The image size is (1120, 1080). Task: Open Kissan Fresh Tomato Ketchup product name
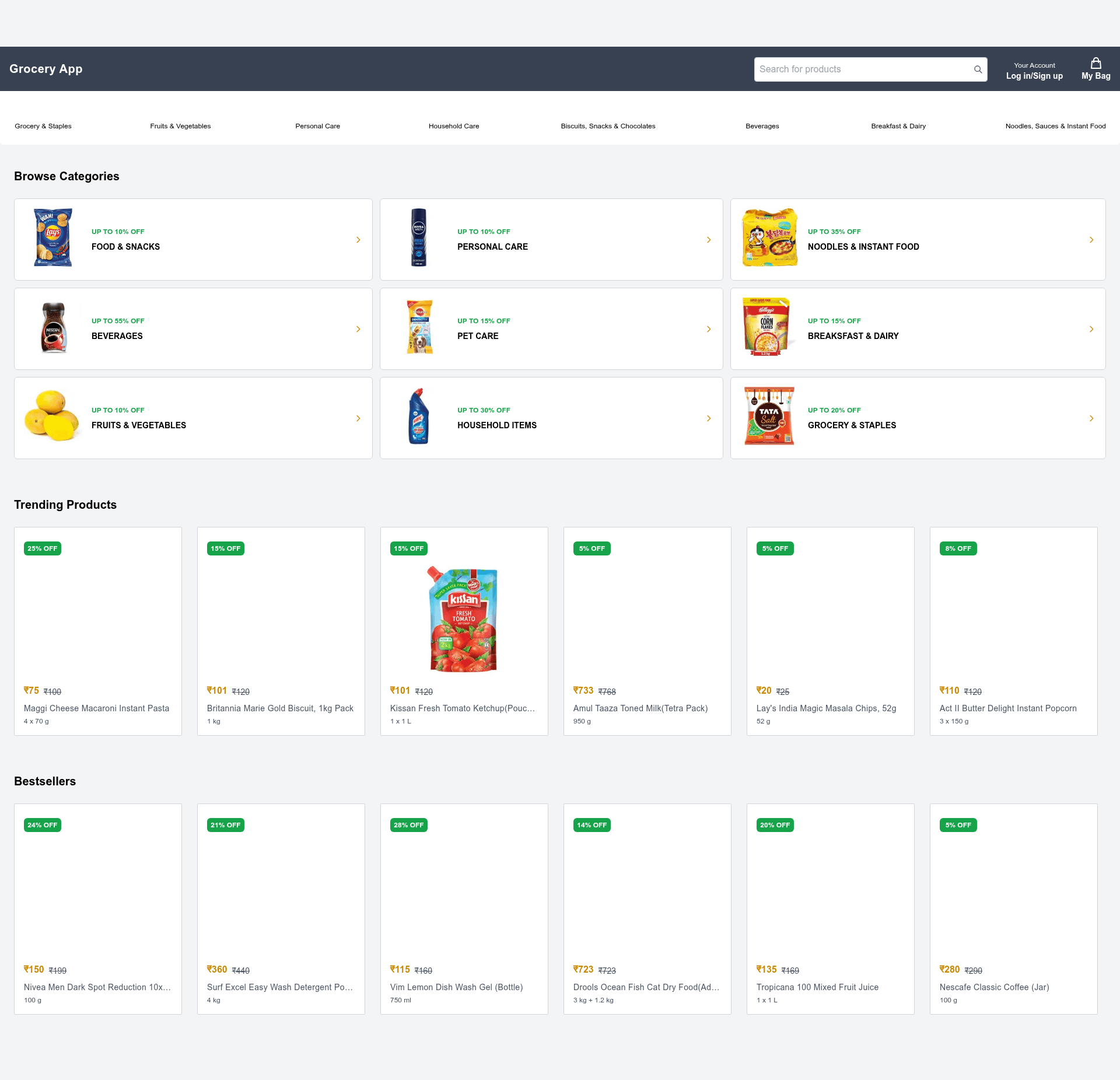click(463, 708)
